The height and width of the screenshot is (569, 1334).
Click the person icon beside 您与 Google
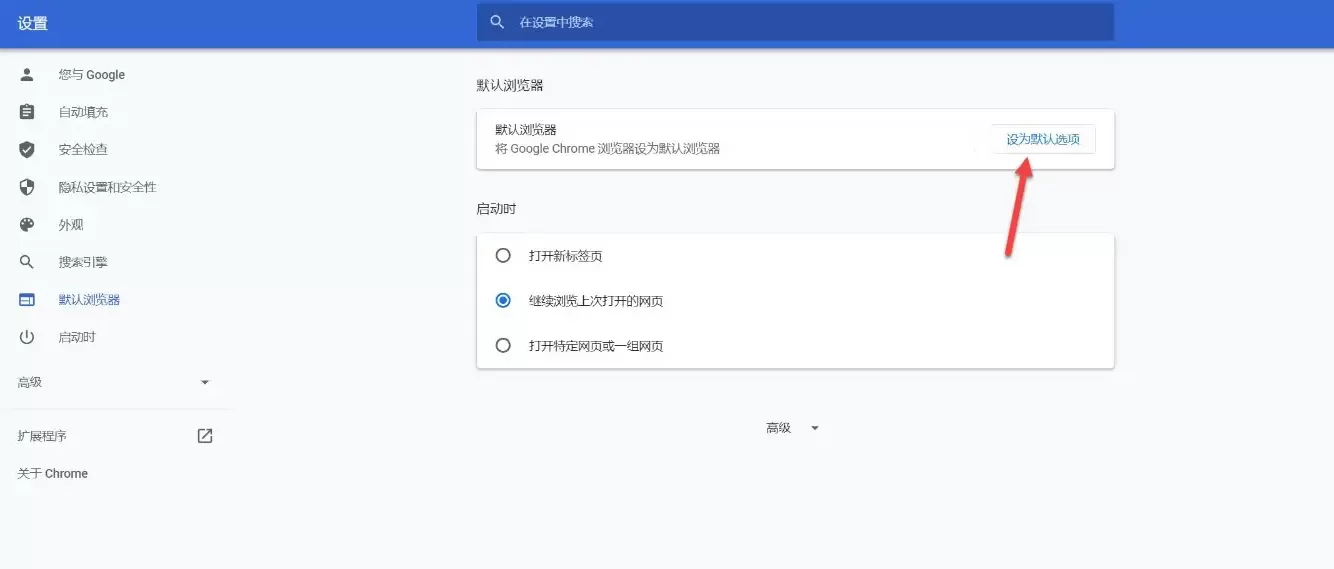point(27,75)
